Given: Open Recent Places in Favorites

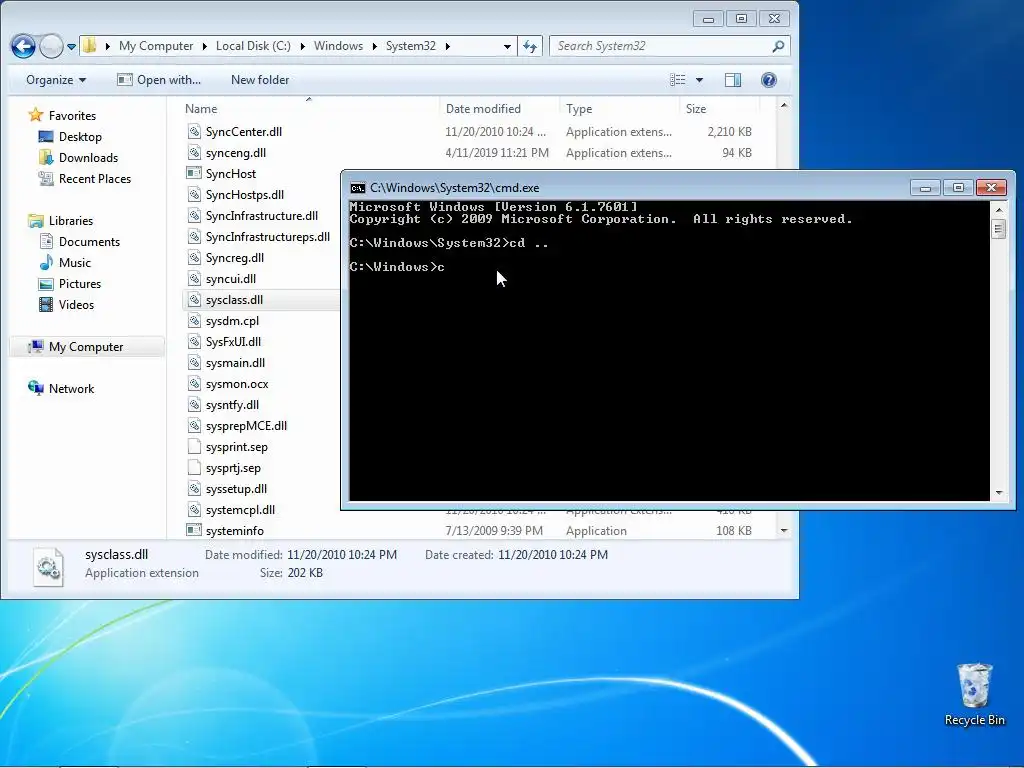Looking at the screenshot, I should (95, 178).
